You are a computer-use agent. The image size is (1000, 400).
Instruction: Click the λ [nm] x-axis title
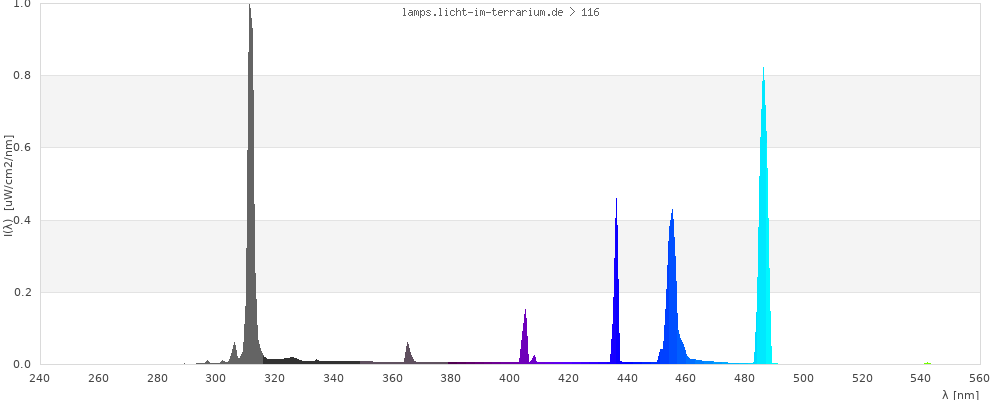[959, 394]
